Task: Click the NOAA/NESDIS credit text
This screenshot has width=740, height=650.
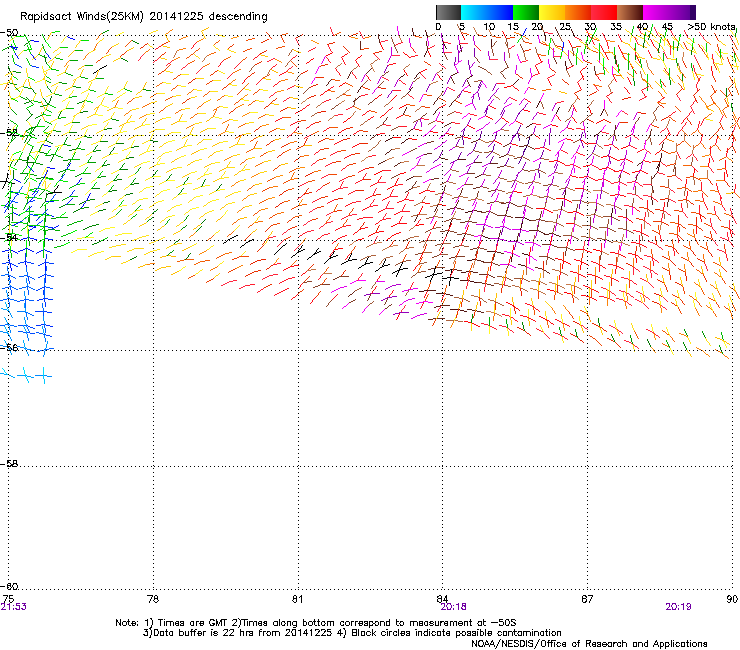Action: [589, 643]
